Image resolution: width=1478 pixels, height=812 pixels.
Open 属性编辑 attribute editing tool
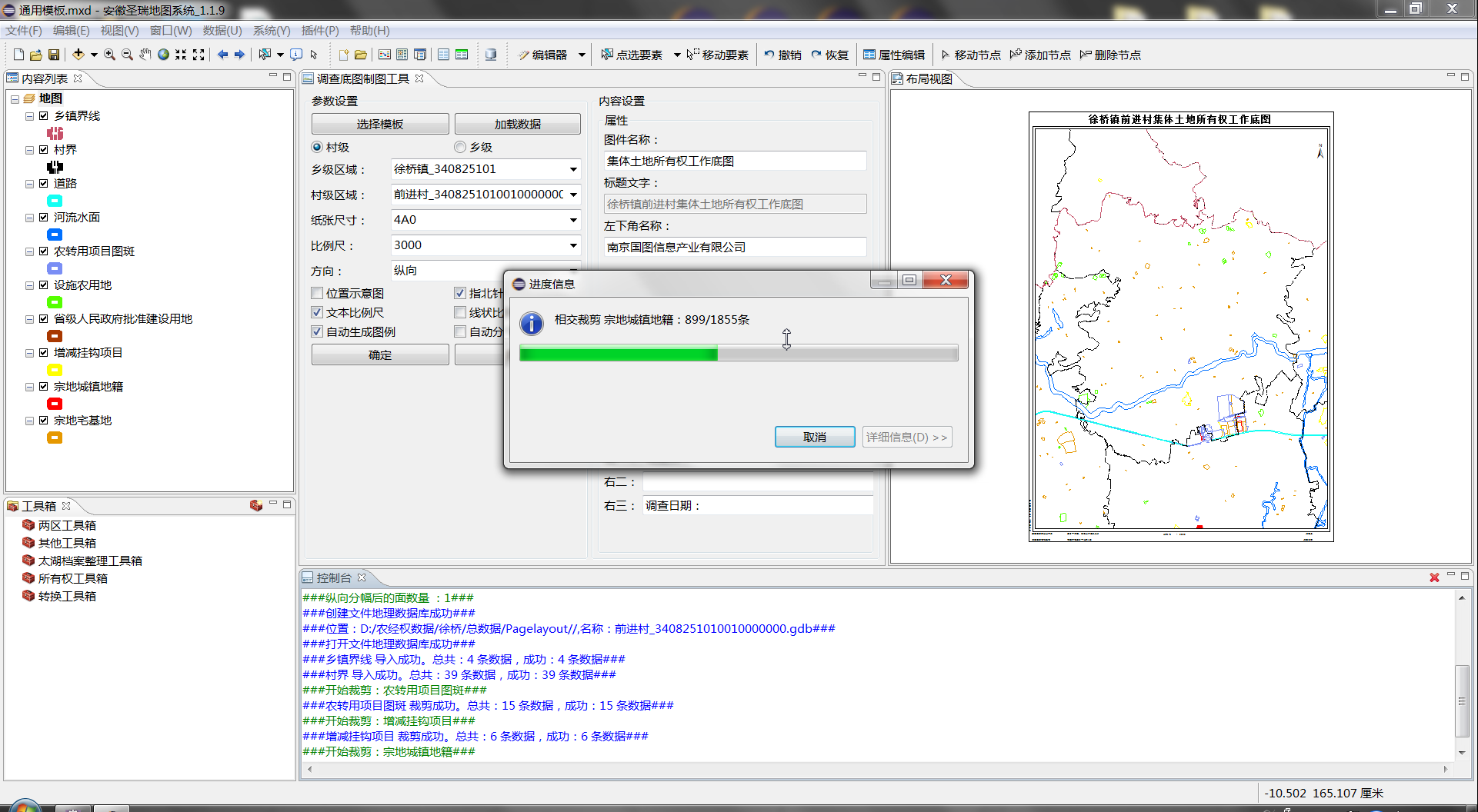894,54
